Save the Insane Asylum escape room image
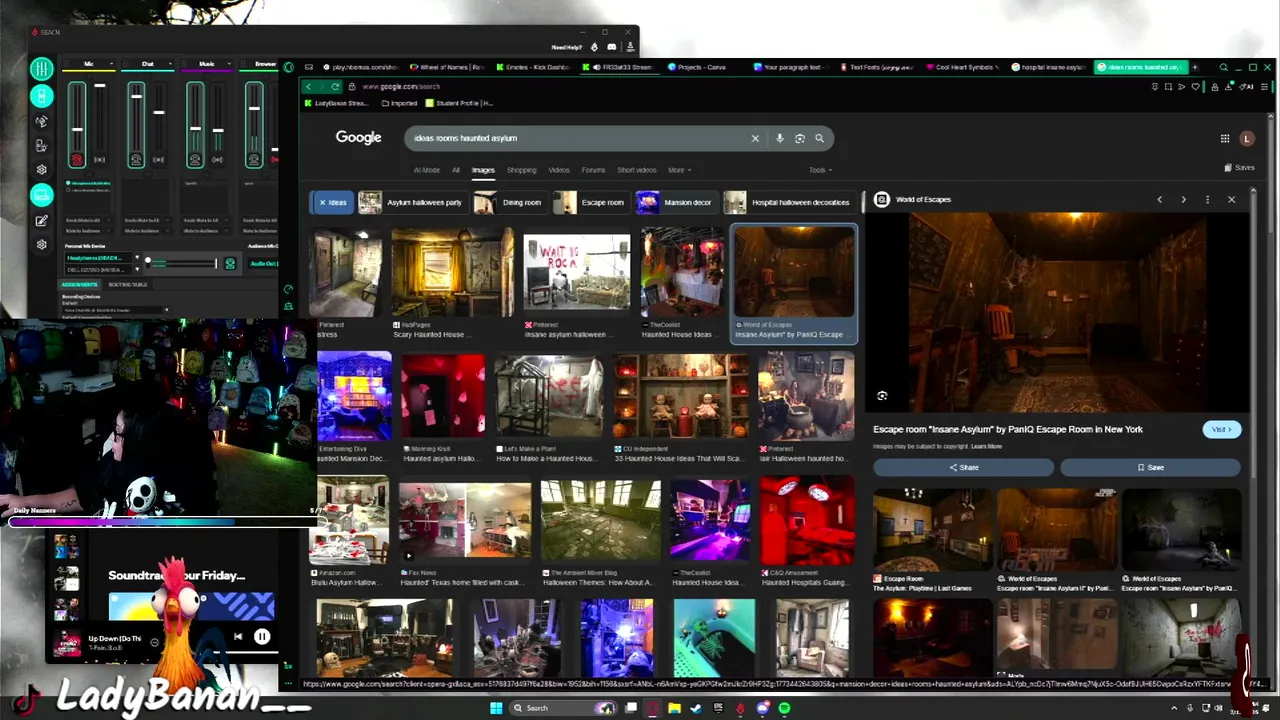 [x=1150, y=467]
